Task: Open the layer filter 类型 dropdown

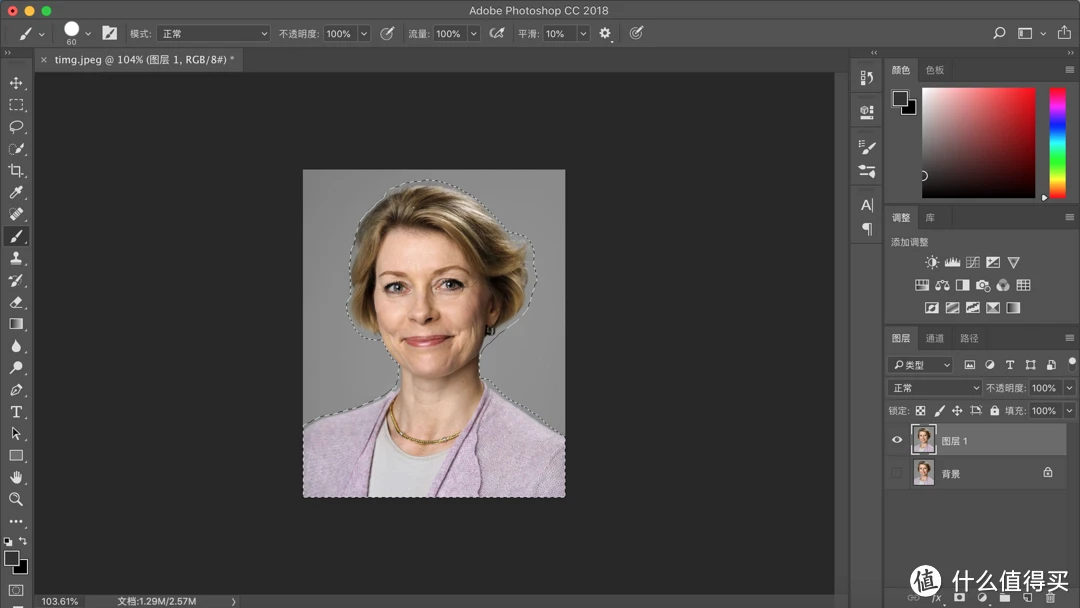Action: point(920,365)
